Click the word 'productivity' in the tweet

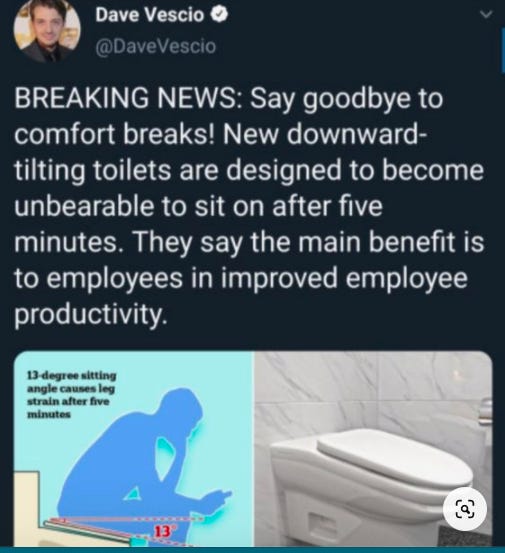tap(90, 314)
